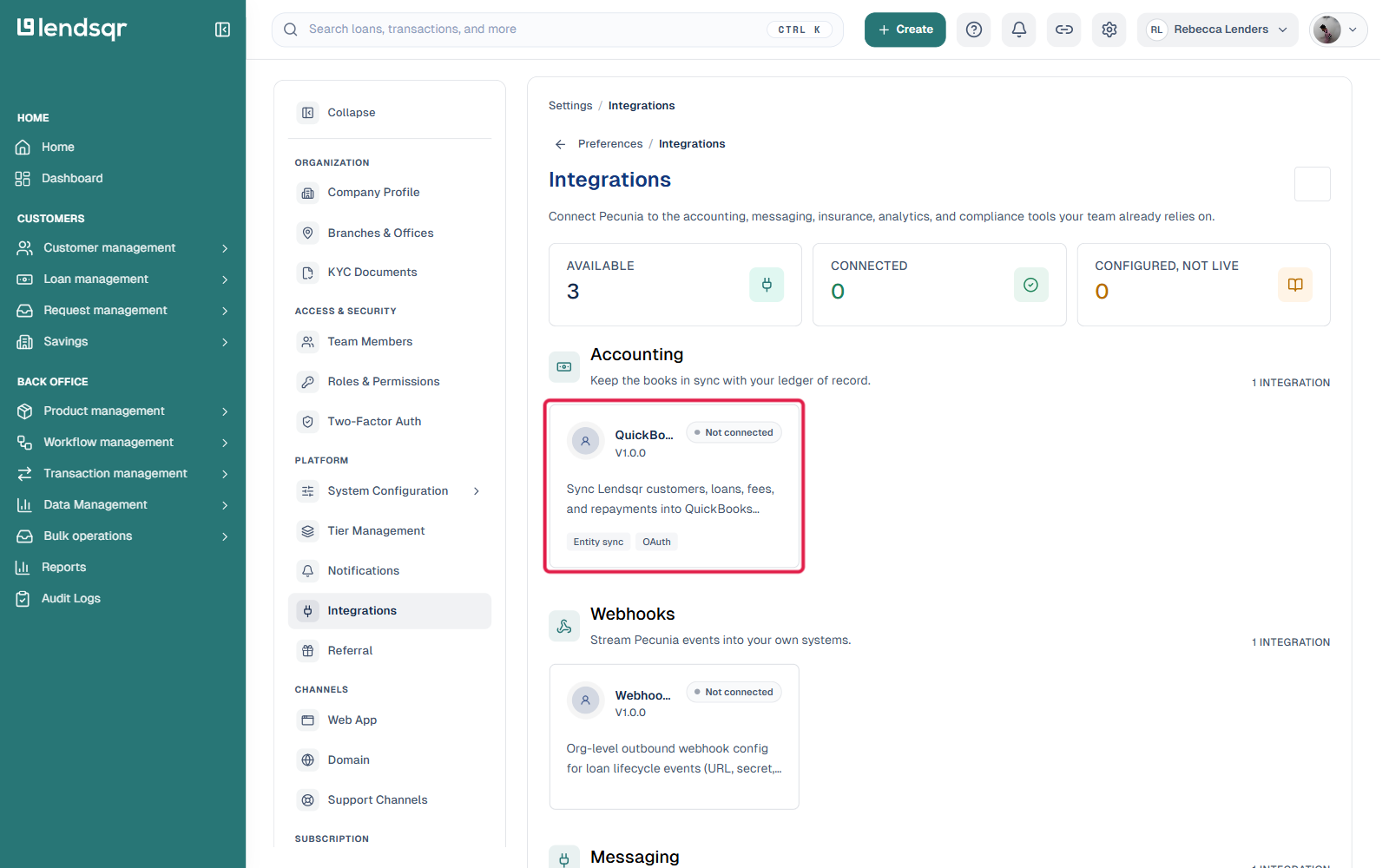Image resolution: width=1389 pixels, height=868 pixels.
Task: Open profile dropdown chevron beside avatar
Action: point(1353,30)
